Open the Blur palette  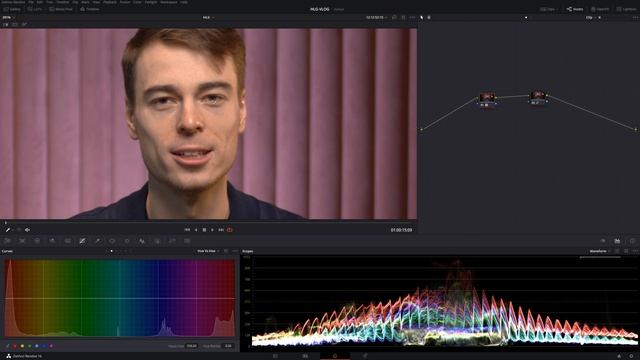[142, 241]
